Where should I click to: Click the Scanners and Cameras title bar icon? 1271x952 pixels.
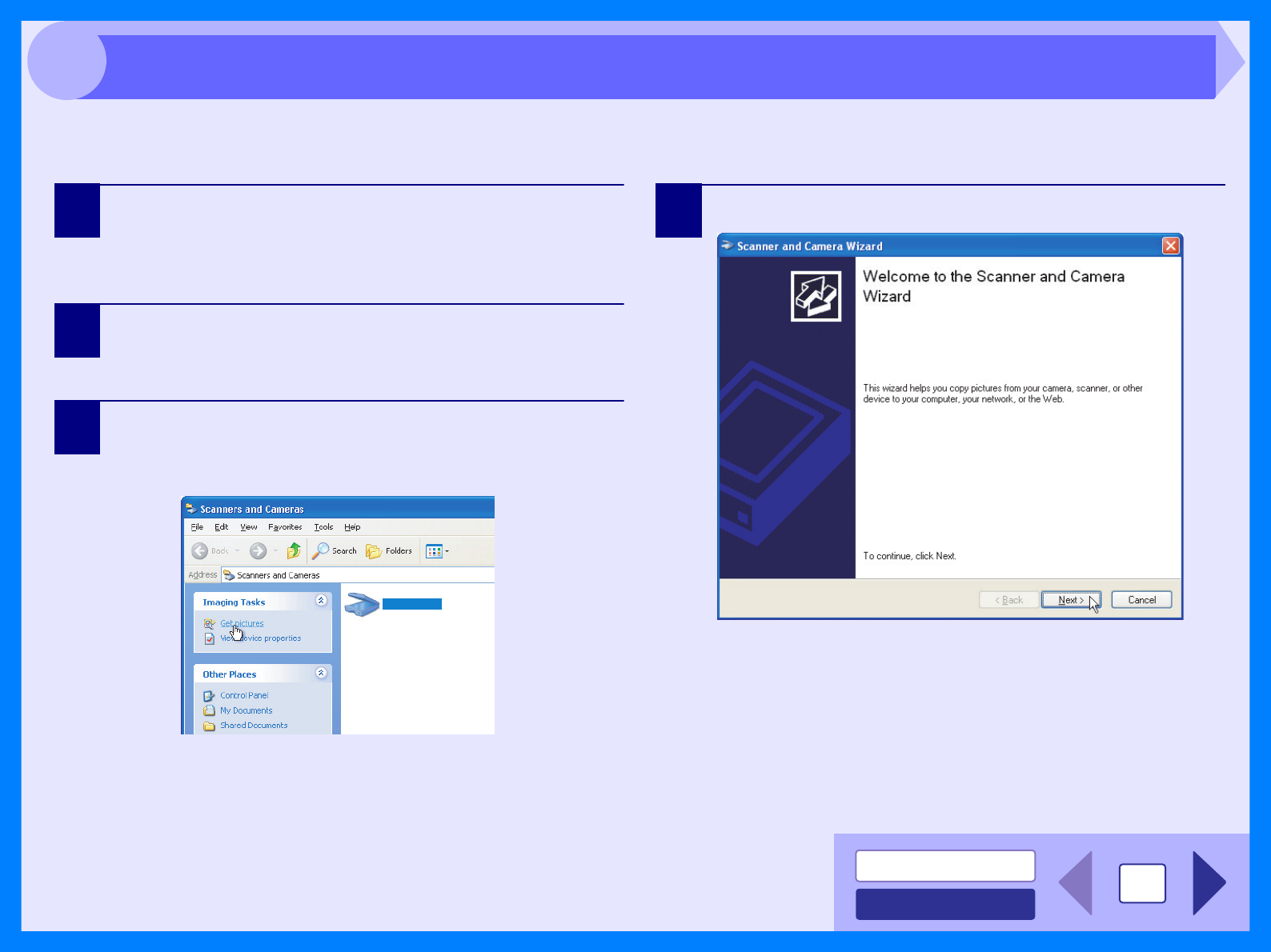point(190,509)
